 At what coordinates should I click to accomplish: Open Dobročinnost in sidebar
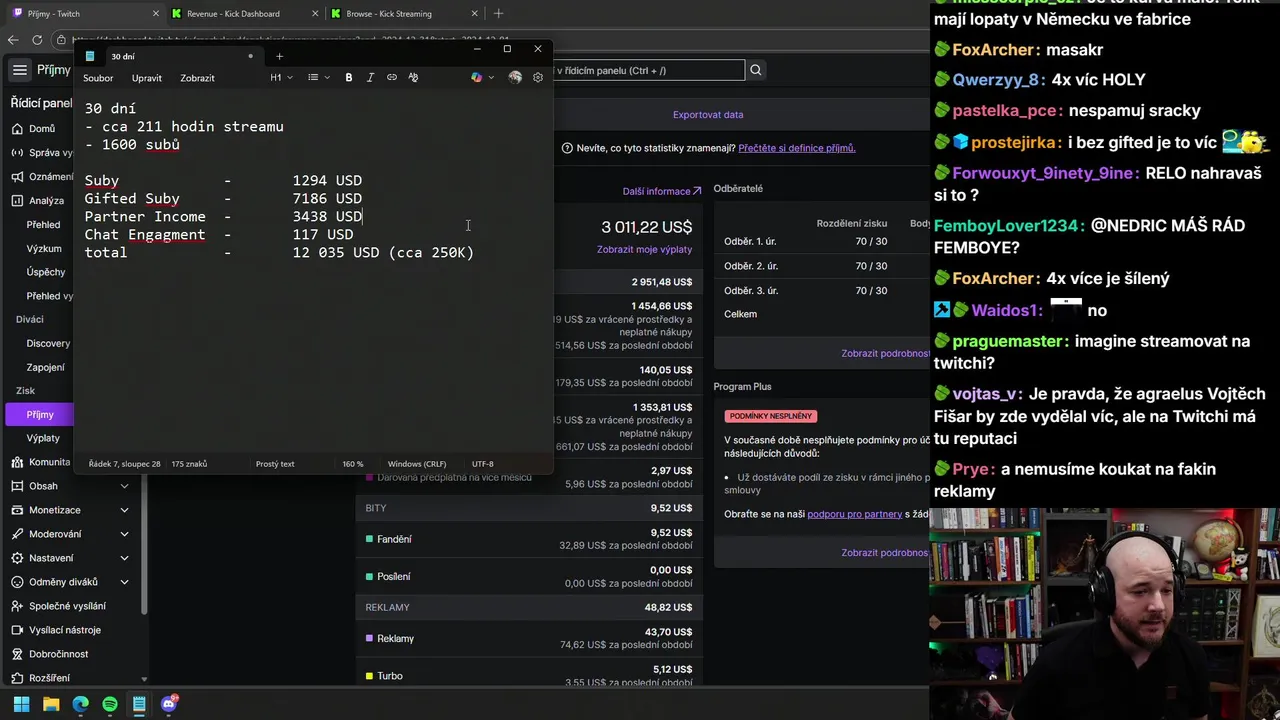[58, 654]
